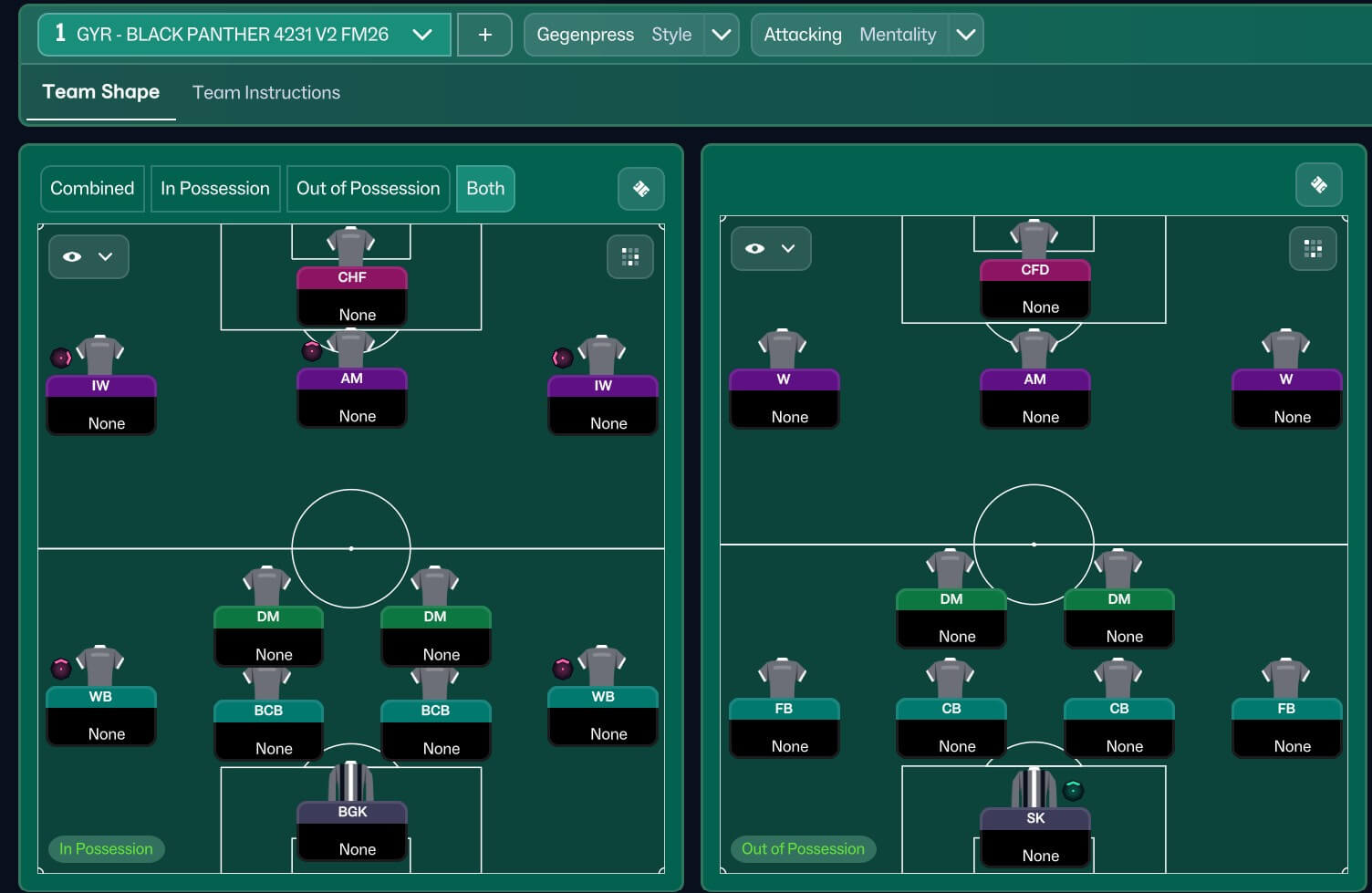Click the right pitch swap/rotate icon
This screenshot has height=893, width=1372.
1318,185
